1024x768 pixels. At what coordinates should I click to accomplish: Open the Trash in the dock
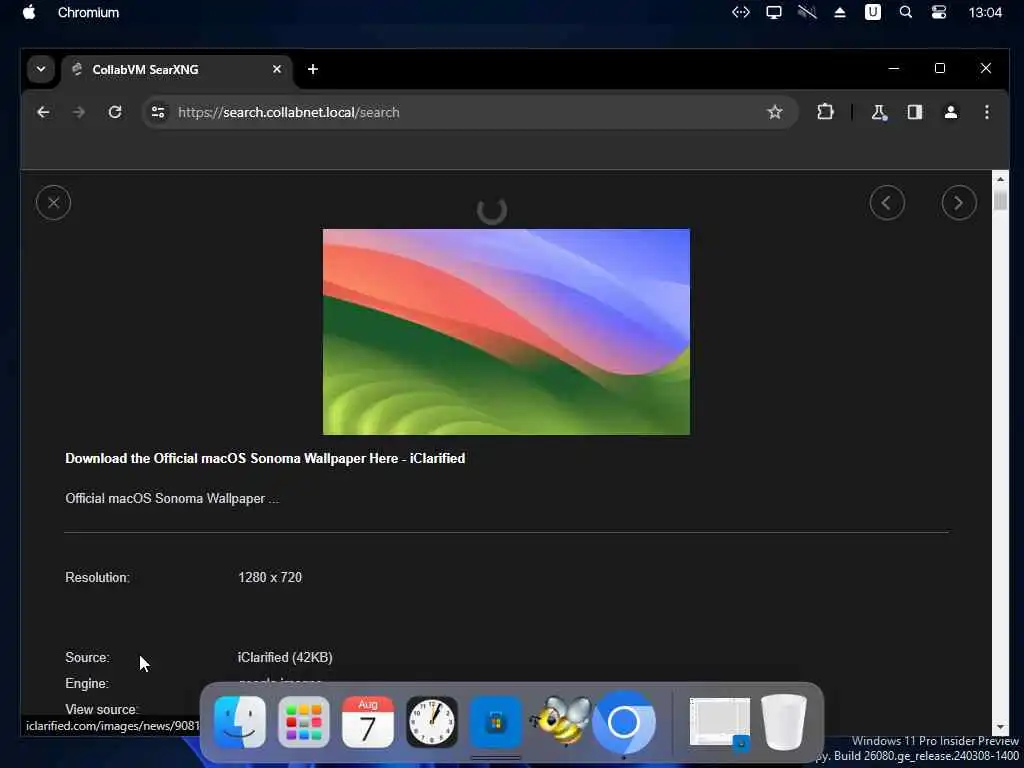tap(784, 722)
